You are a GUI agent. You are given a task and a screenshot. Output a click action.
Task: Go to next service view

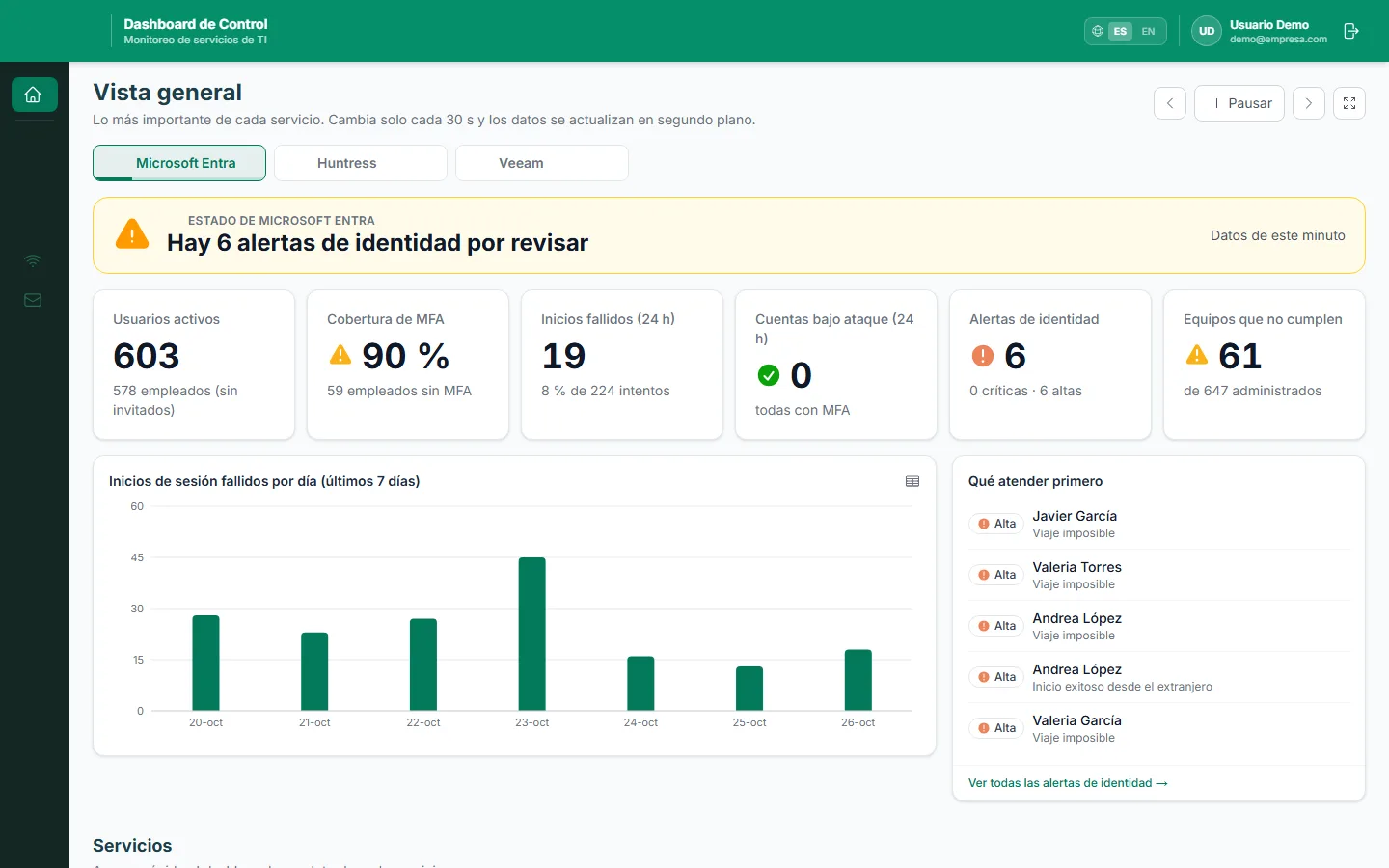[x=1308, y=103]
